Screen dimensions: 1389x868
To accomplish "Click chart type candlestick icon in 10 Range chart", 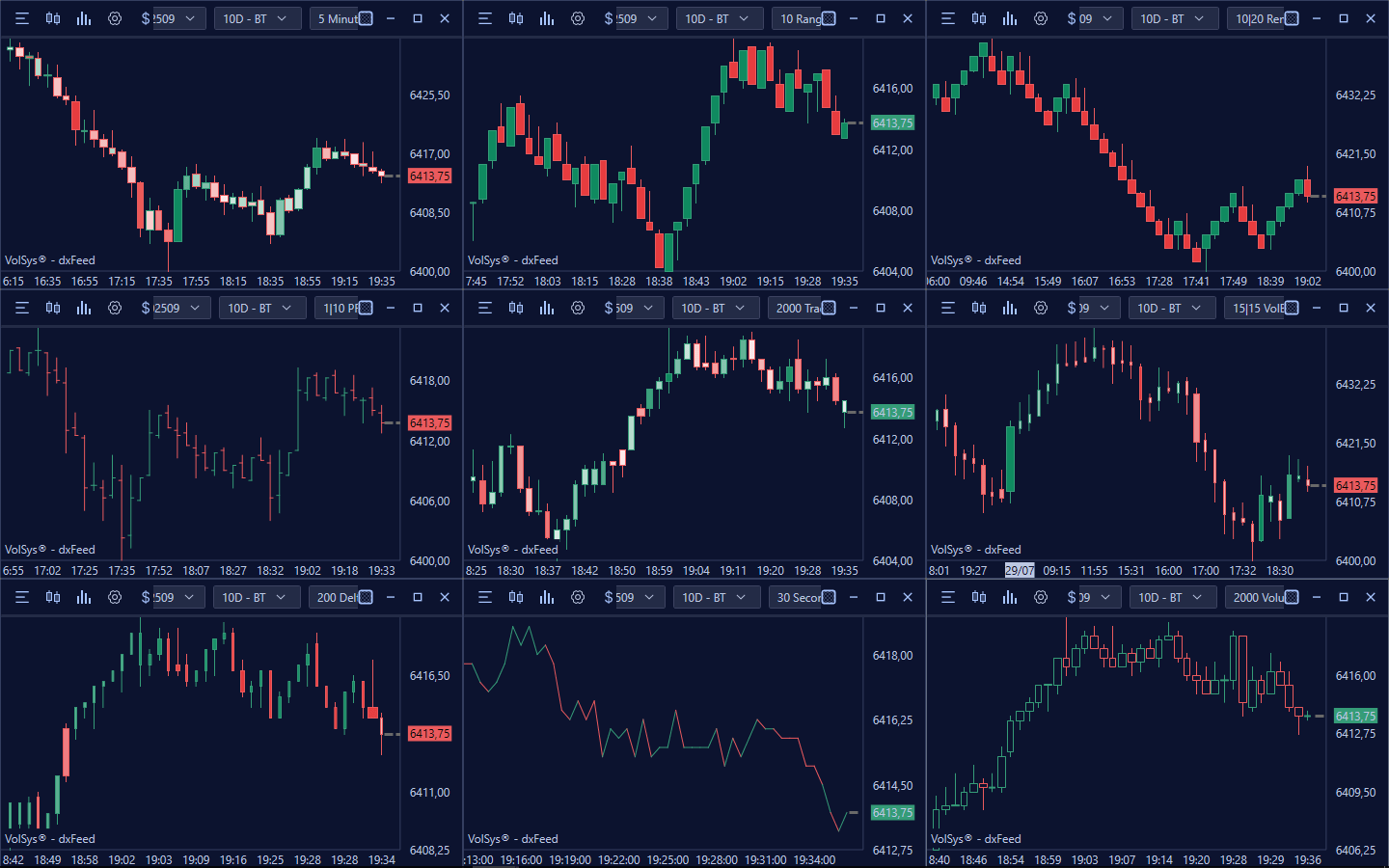I will [x=516, y=18].
